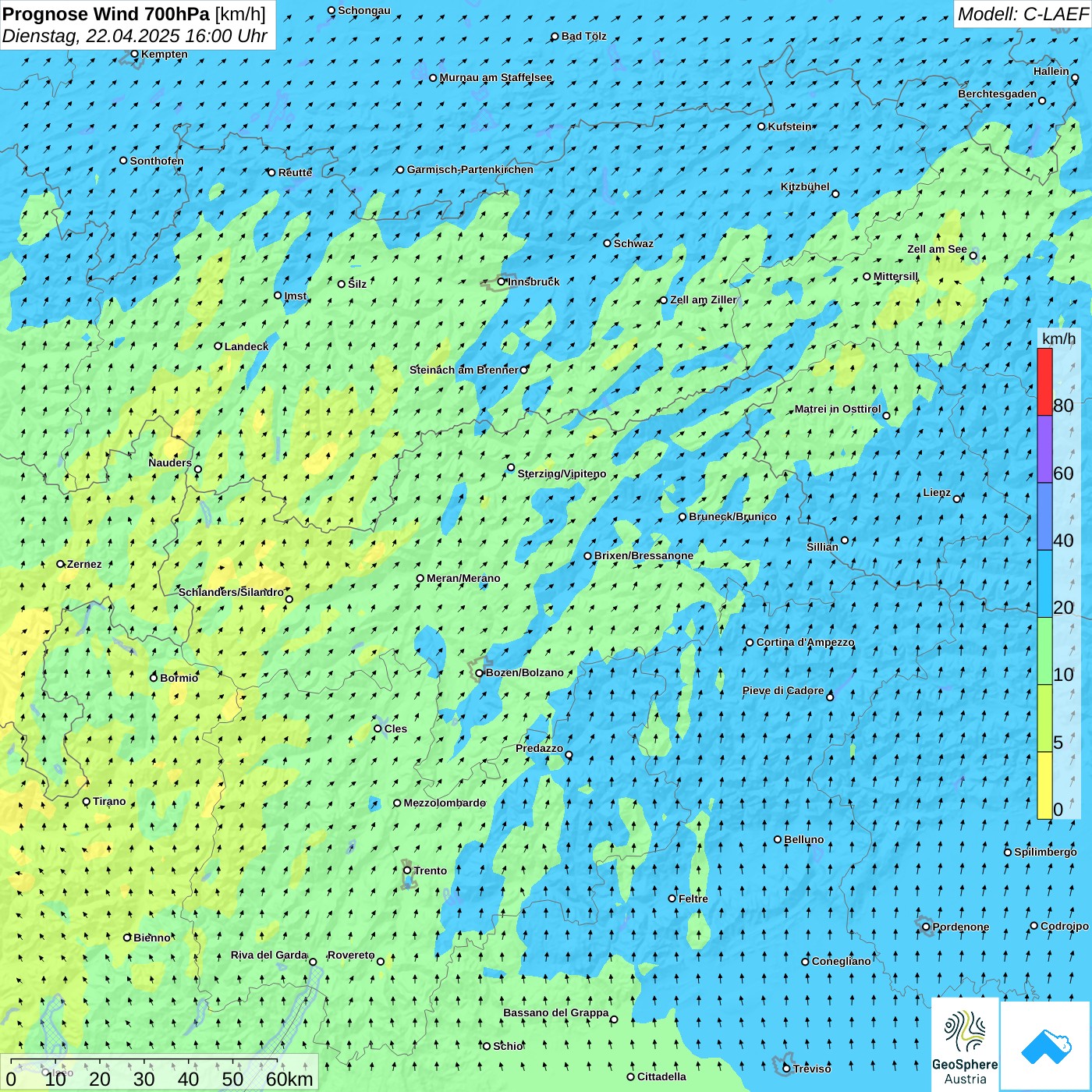
Task: Click the Zell am See marker
Action: (973, 256)
